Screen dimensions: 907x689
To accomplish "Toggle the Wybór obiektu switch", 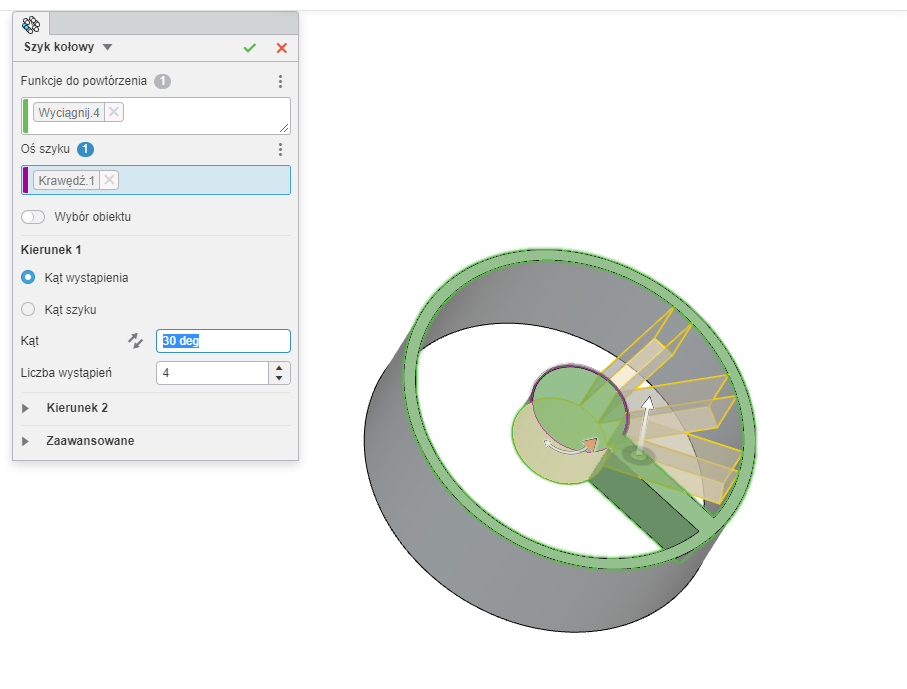I will click(x=33, y=217).
